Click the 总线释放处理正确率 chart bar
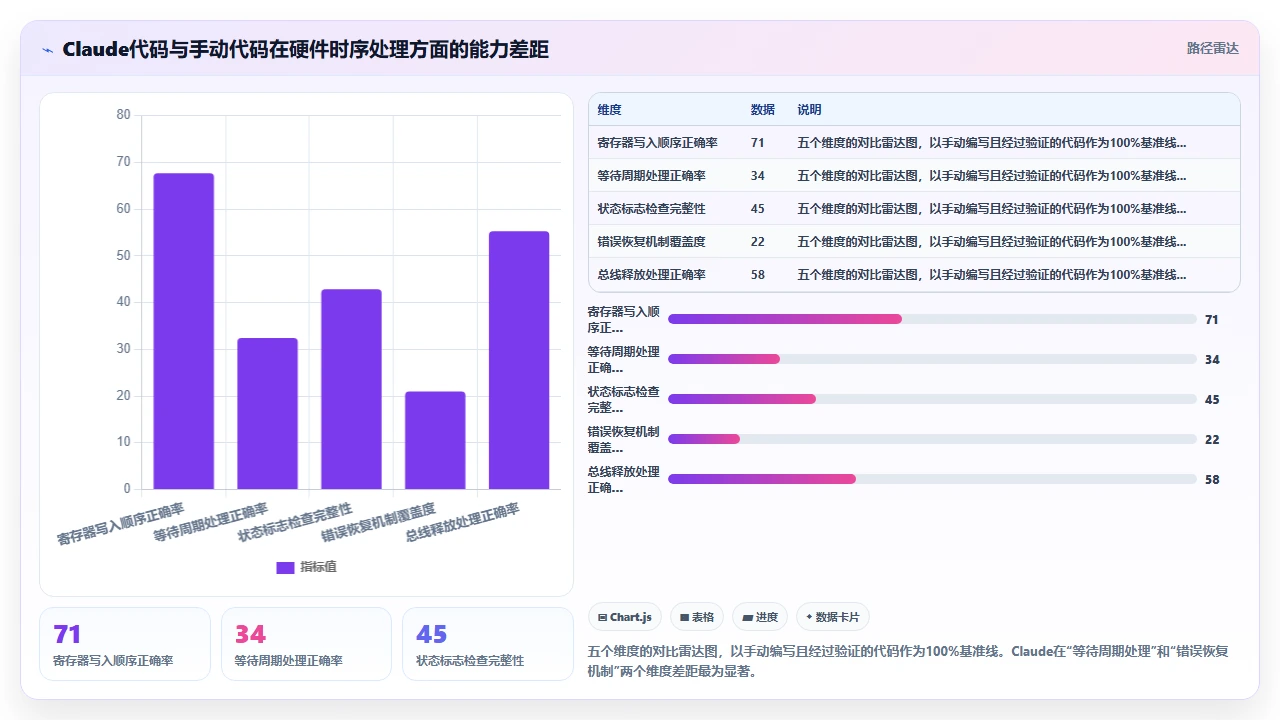 pyautogui.click(x=519, y=360)
